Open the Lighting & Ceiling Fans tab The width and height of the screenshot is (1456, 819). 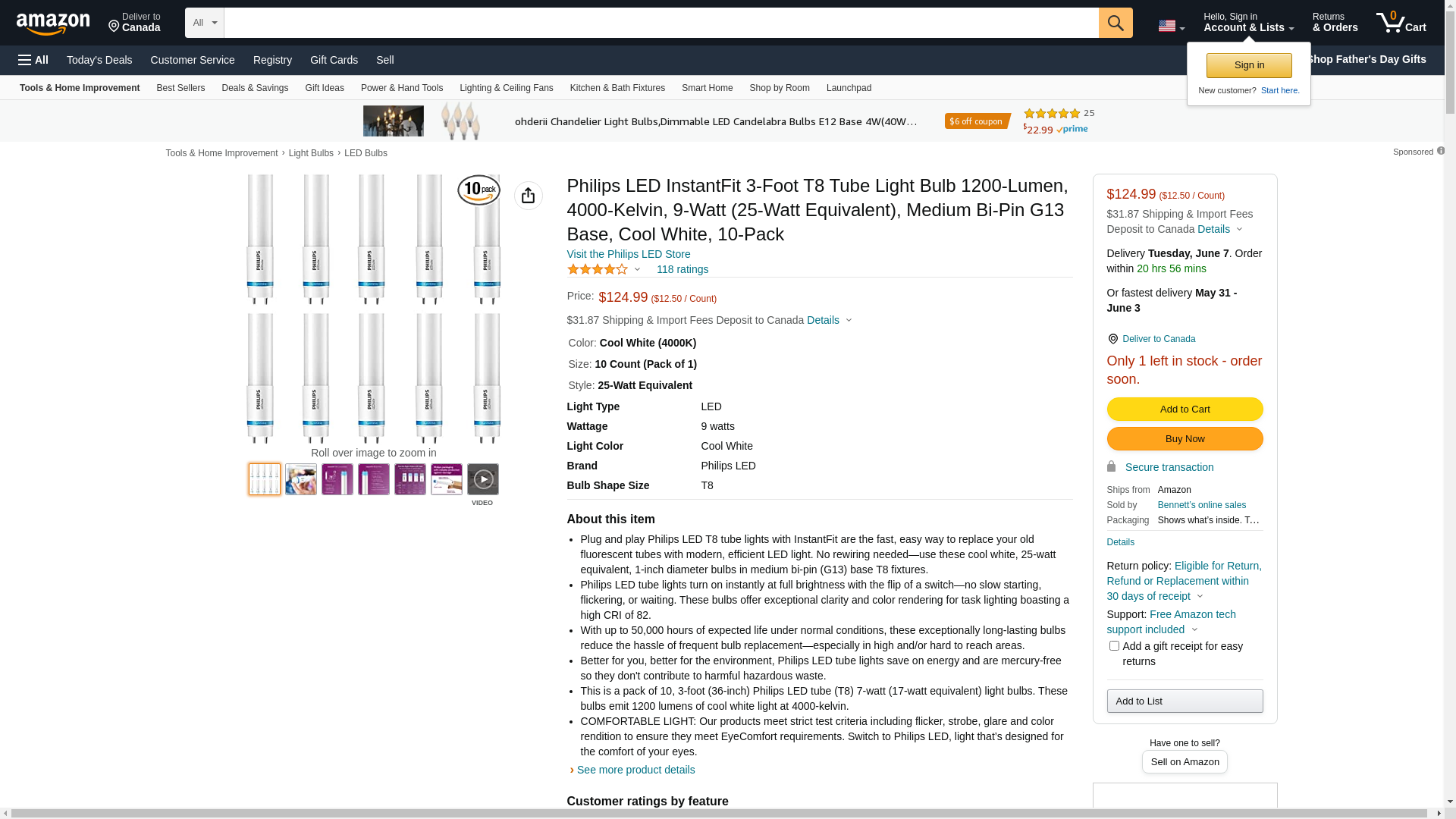[x=506, y=88]
